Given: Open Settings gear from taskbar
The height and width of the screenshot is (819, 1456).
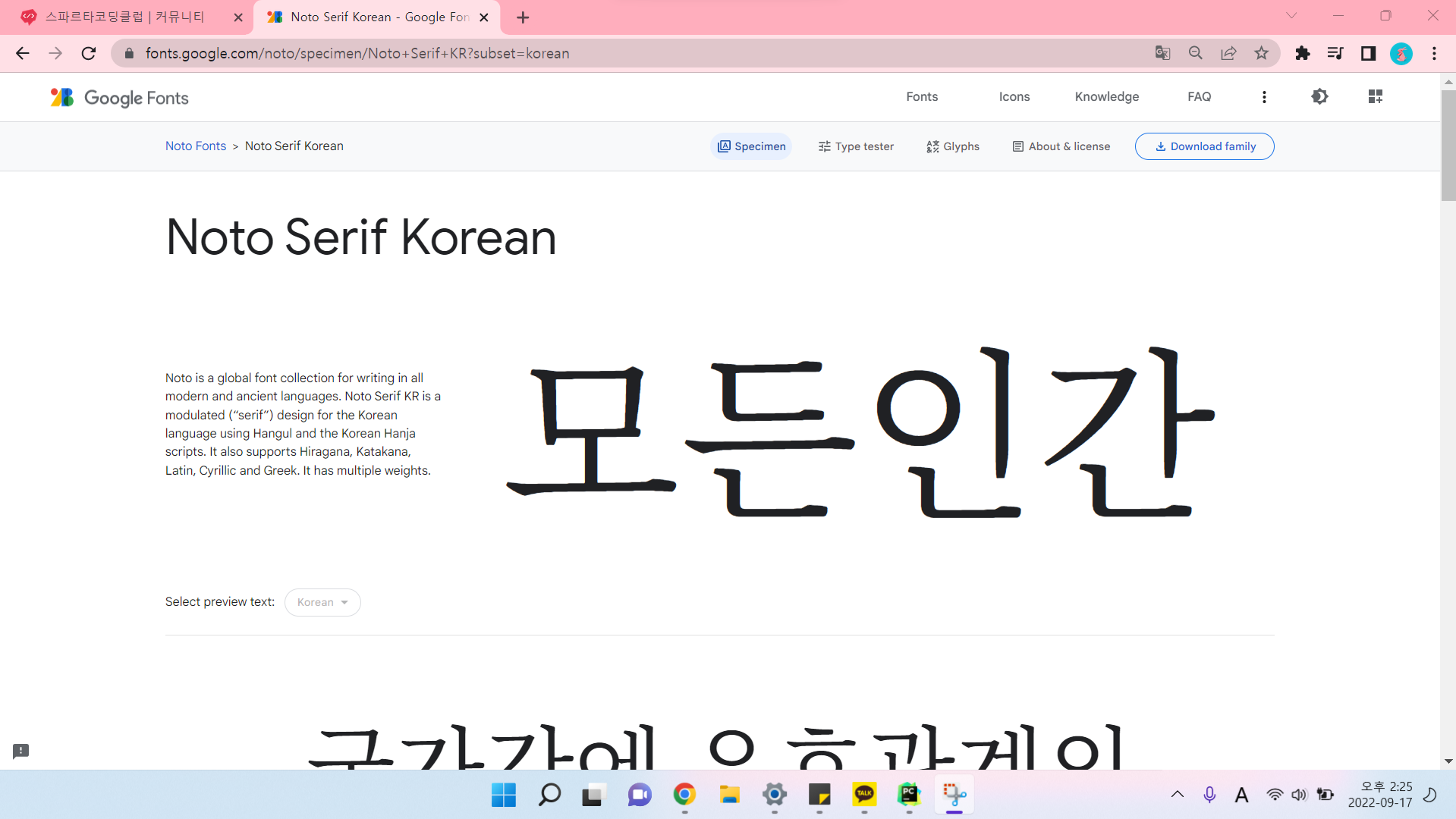Looking at the screenshot, I should pos(775,795).
